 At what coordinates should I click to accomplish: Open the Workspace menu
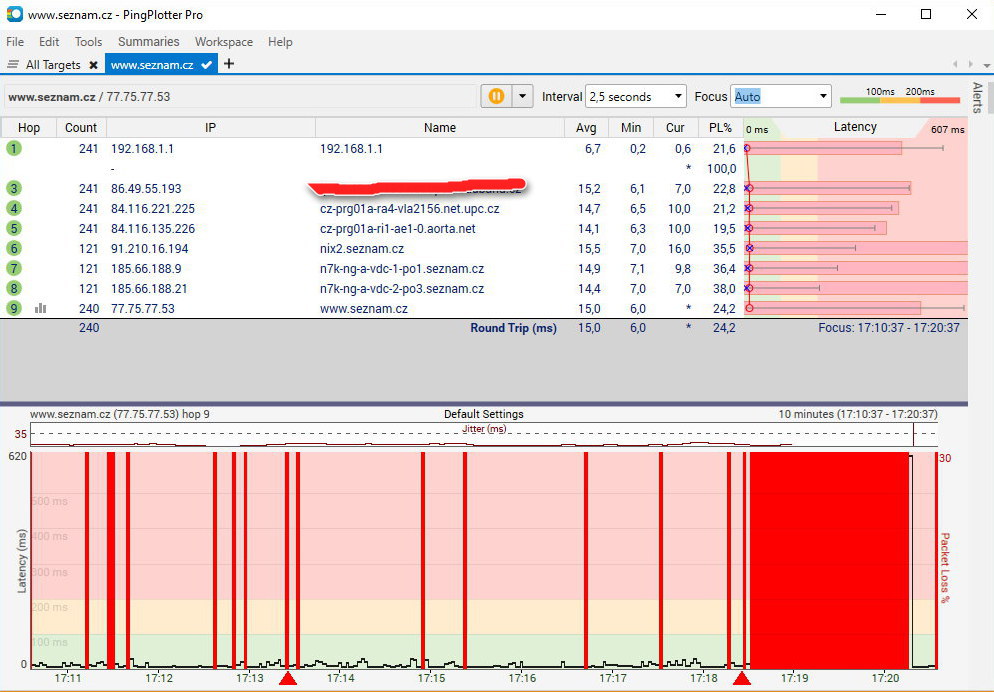point(223,42)
